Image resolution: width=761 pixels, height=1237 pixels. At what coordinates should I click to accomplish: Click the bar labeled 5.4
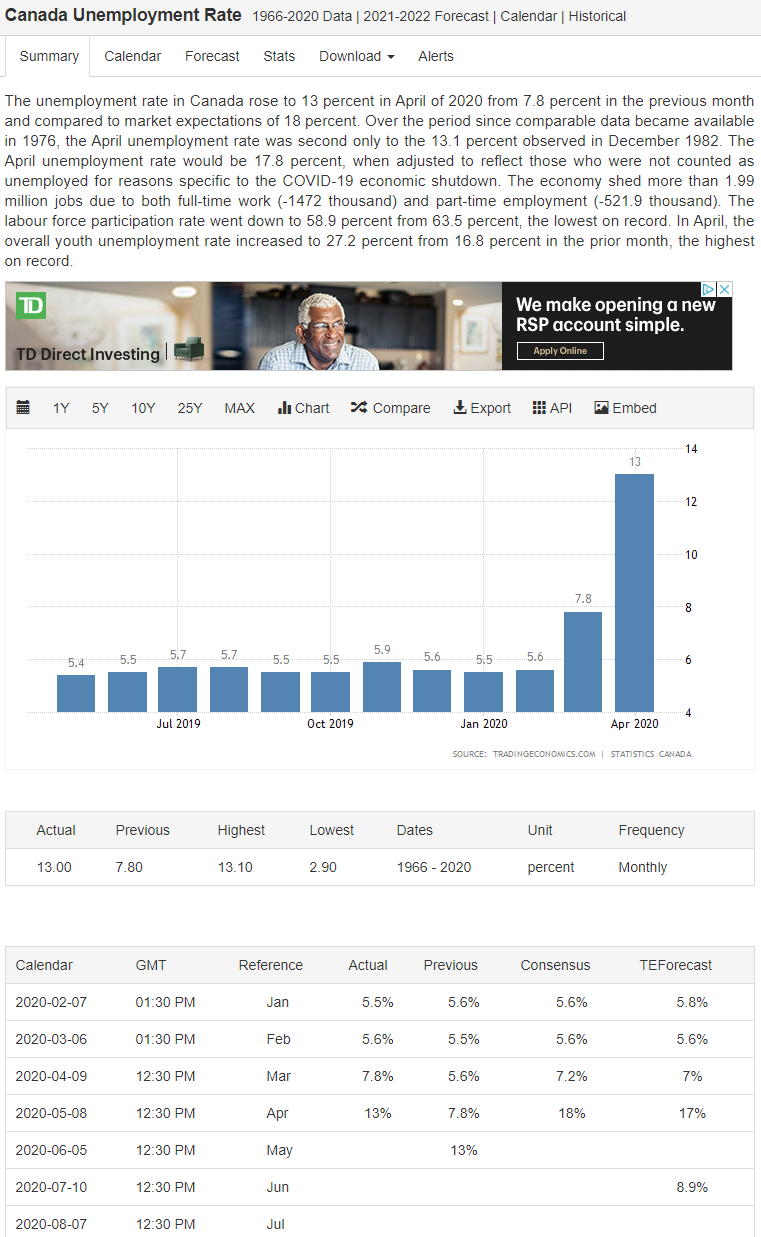click(76, 693)
